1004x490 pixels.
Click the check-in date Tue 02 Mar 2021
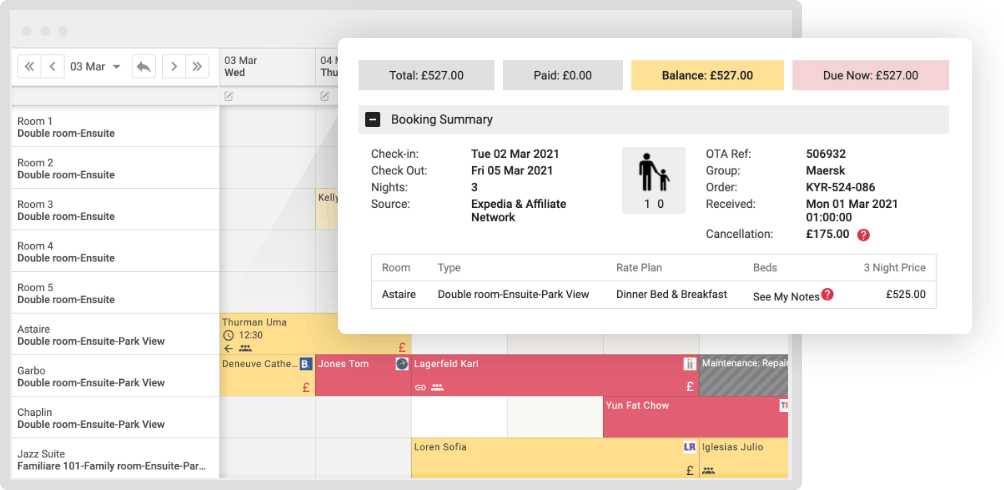coord(515,154)
